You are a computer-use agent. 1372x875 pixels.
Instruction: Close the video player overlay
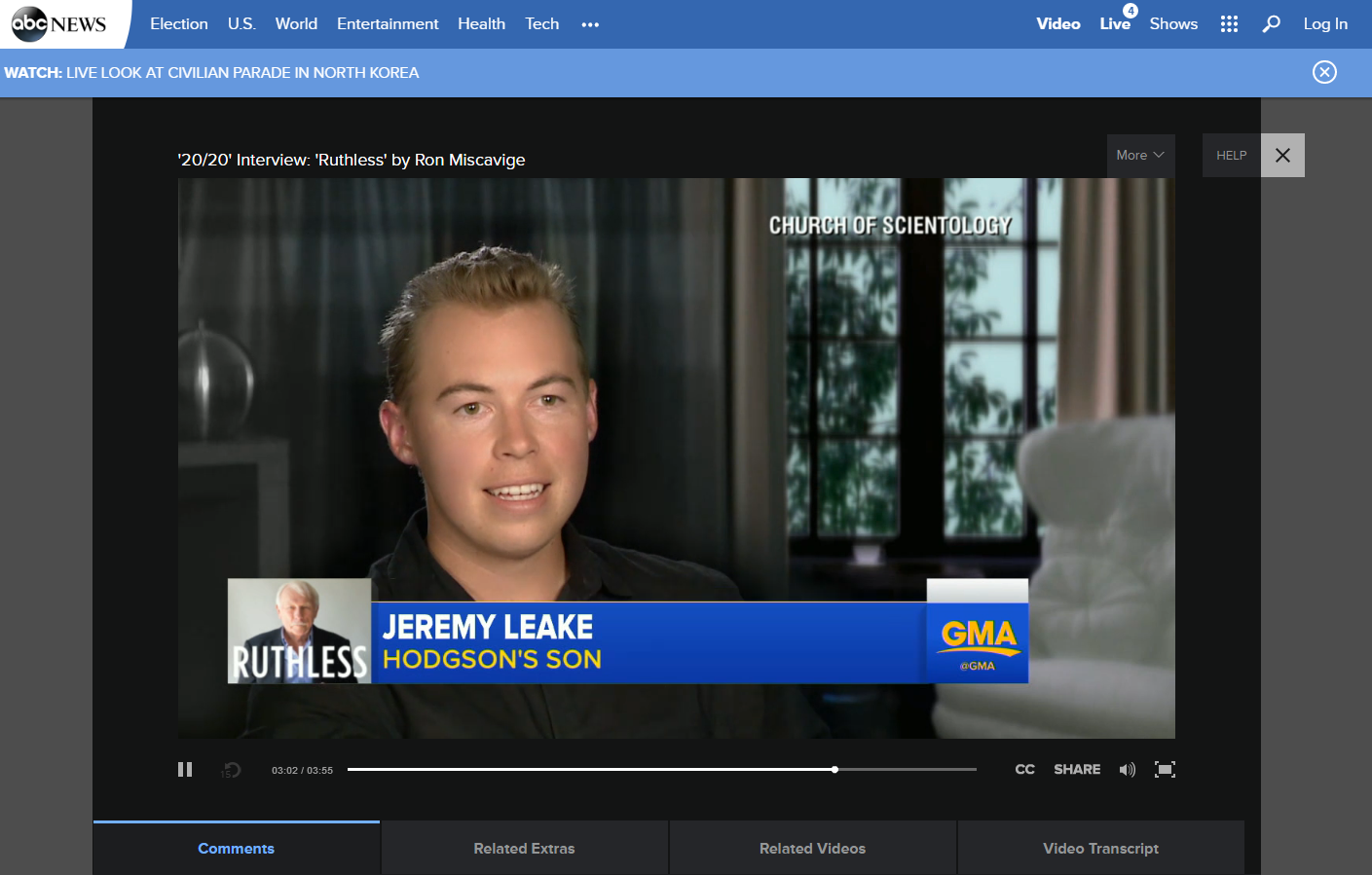click(1282, 156)
